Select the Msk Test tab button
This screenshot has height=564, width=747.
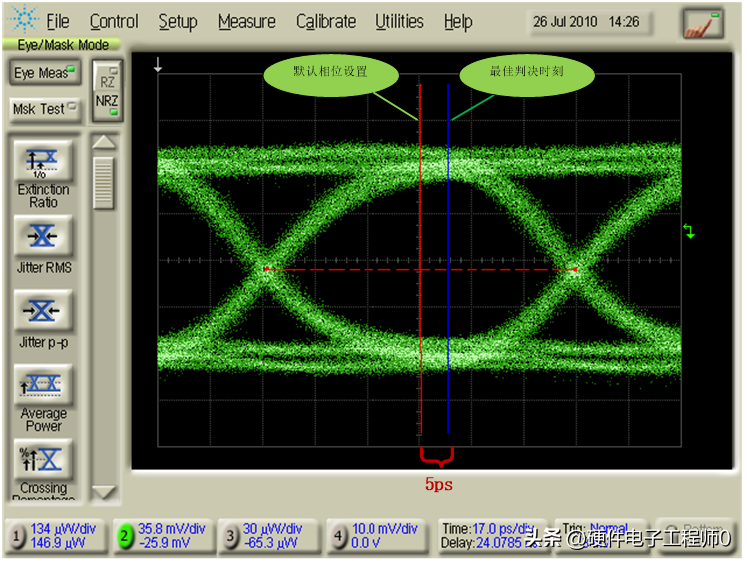(45, 109)
